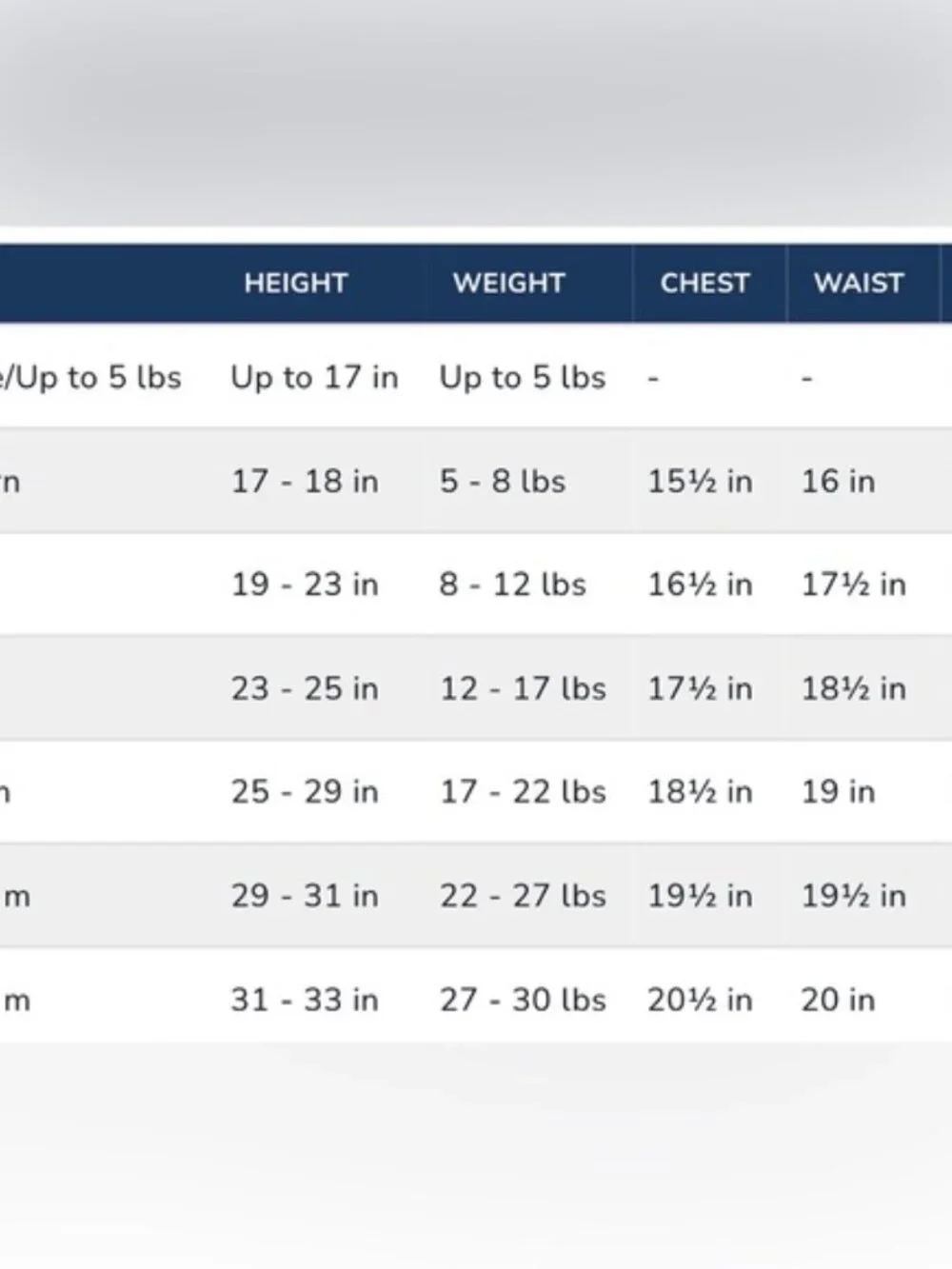This screenshot has width=952, height=1269.
Task: Click the '23 - 25 in' height cell
Action: (x=305, y=687)
